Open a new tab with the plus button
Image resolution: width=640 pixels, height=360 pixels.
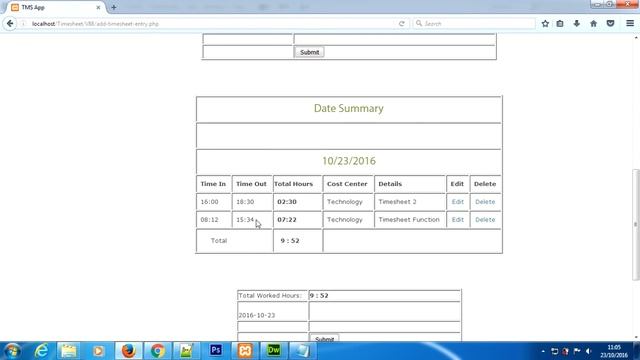click(x=113, y=7)
